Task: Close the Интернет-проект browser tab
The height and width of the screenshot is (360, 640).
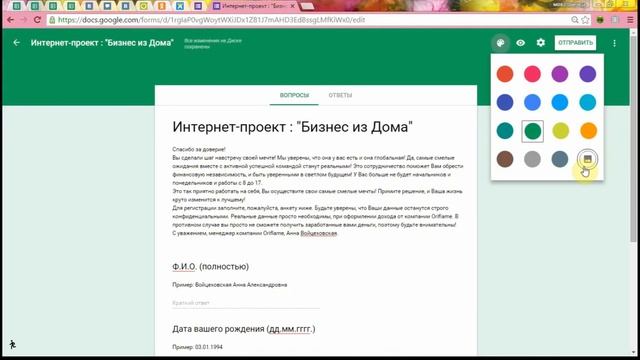Action: pos(292,6)
